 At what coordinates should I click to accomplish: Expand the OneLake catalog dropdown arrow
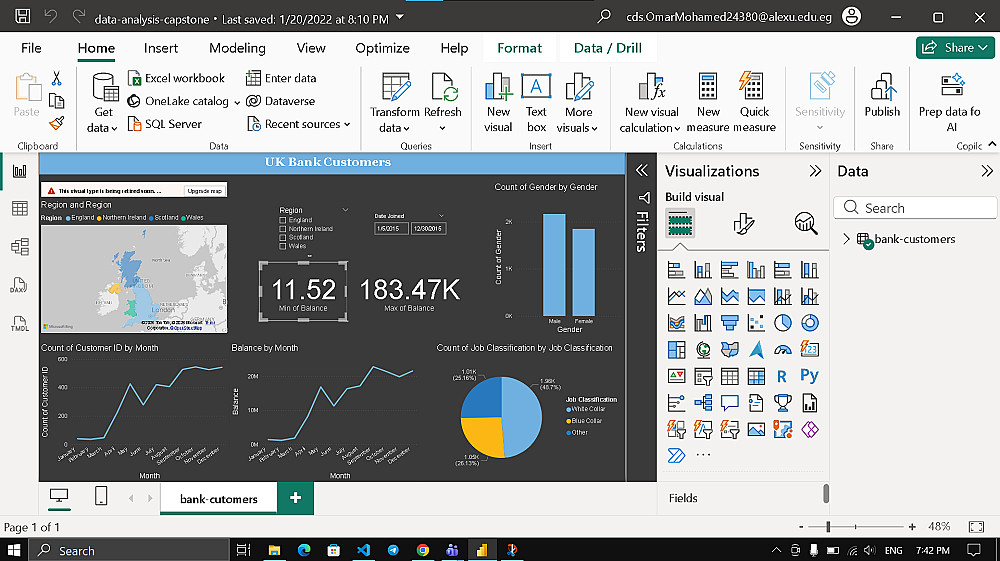point(237,102)
